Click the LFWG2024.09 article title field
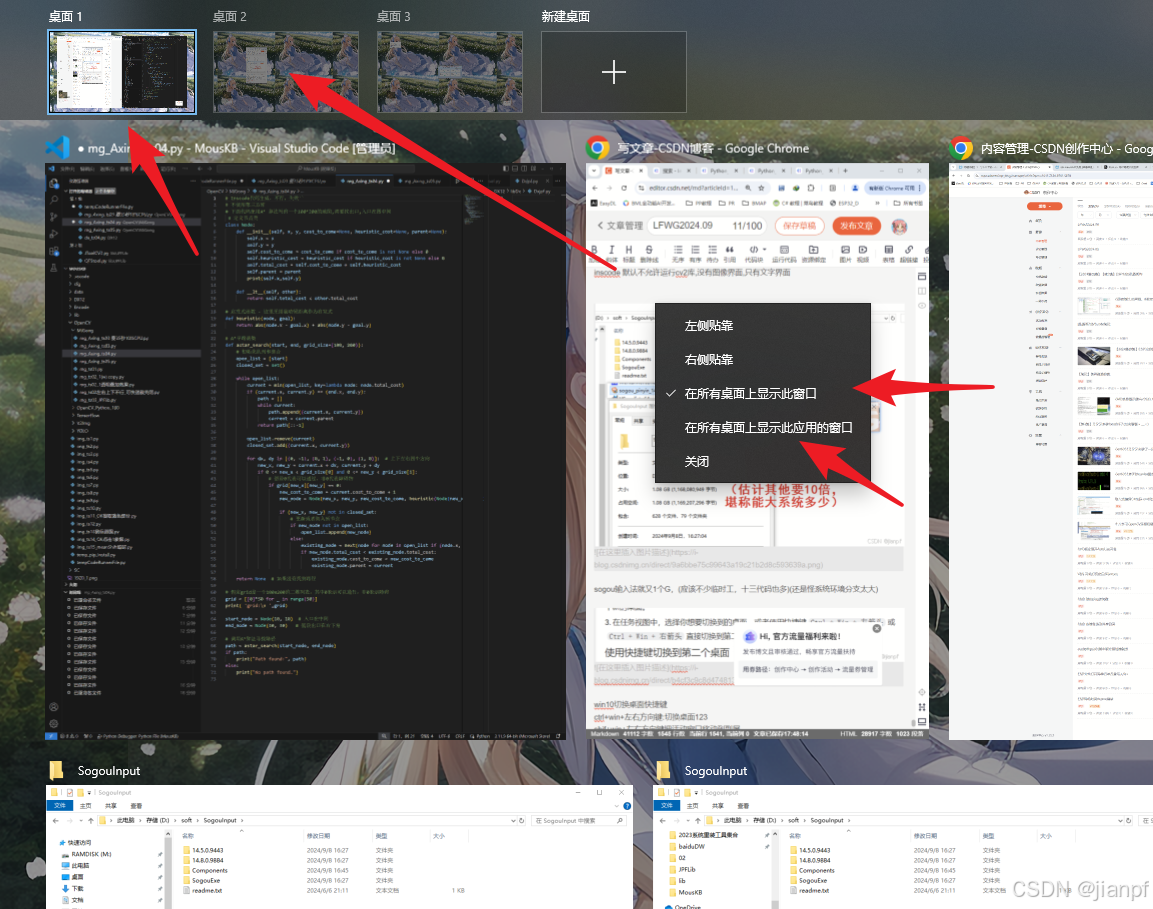 707,226
